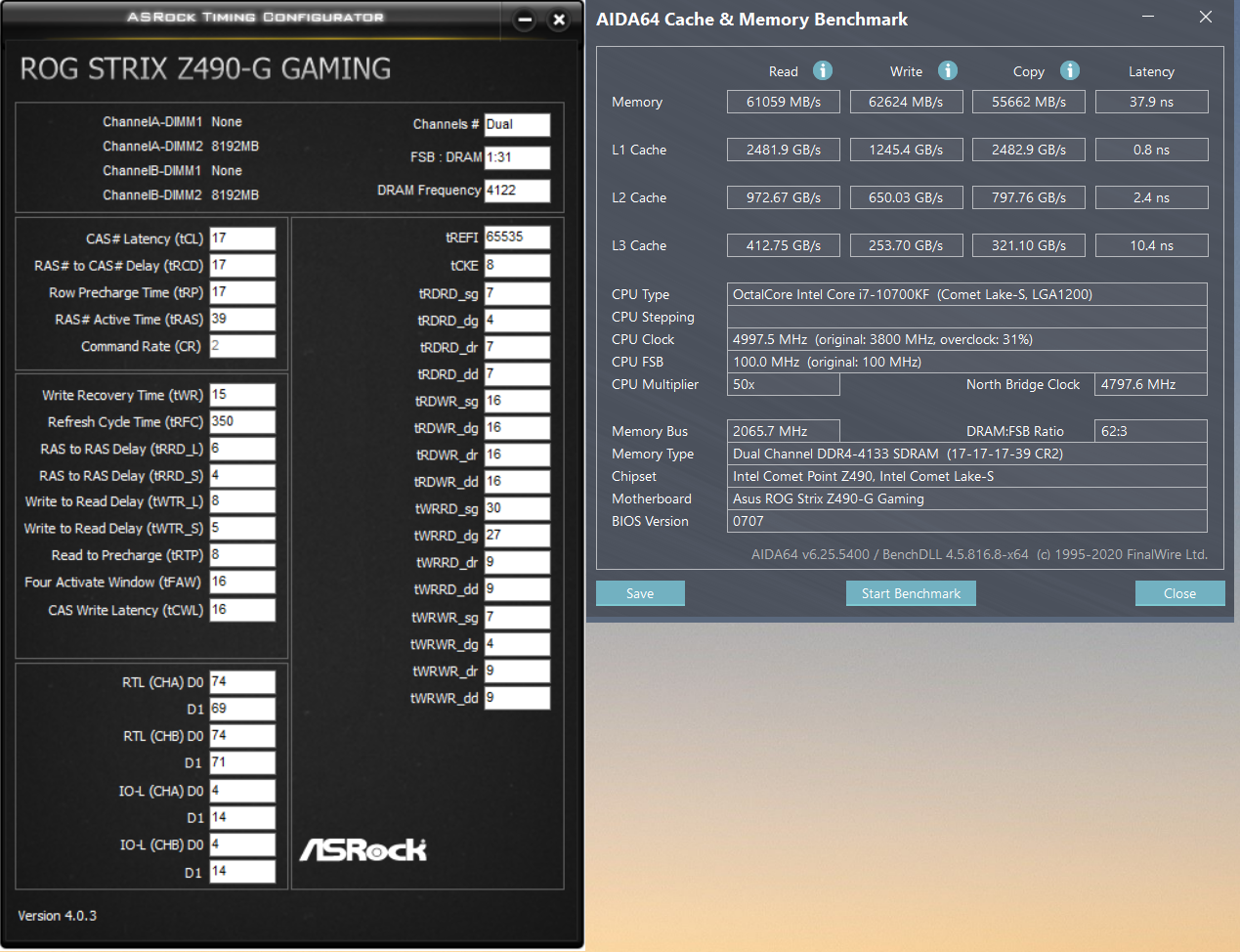Click the tWRRD_sg field showing 30
The height and width of the screenshot is (952, 1240).
pyautogui.click(x=517, y=509)
